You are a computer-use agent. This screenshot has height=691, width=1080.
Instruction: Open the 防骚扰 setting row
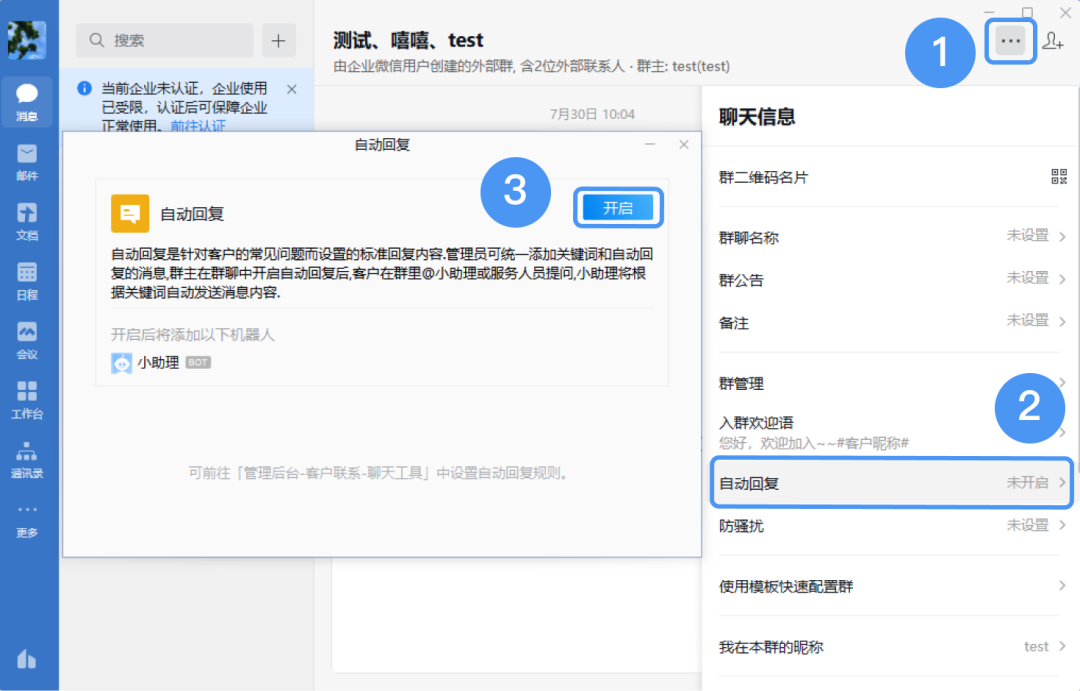(892, 526)
